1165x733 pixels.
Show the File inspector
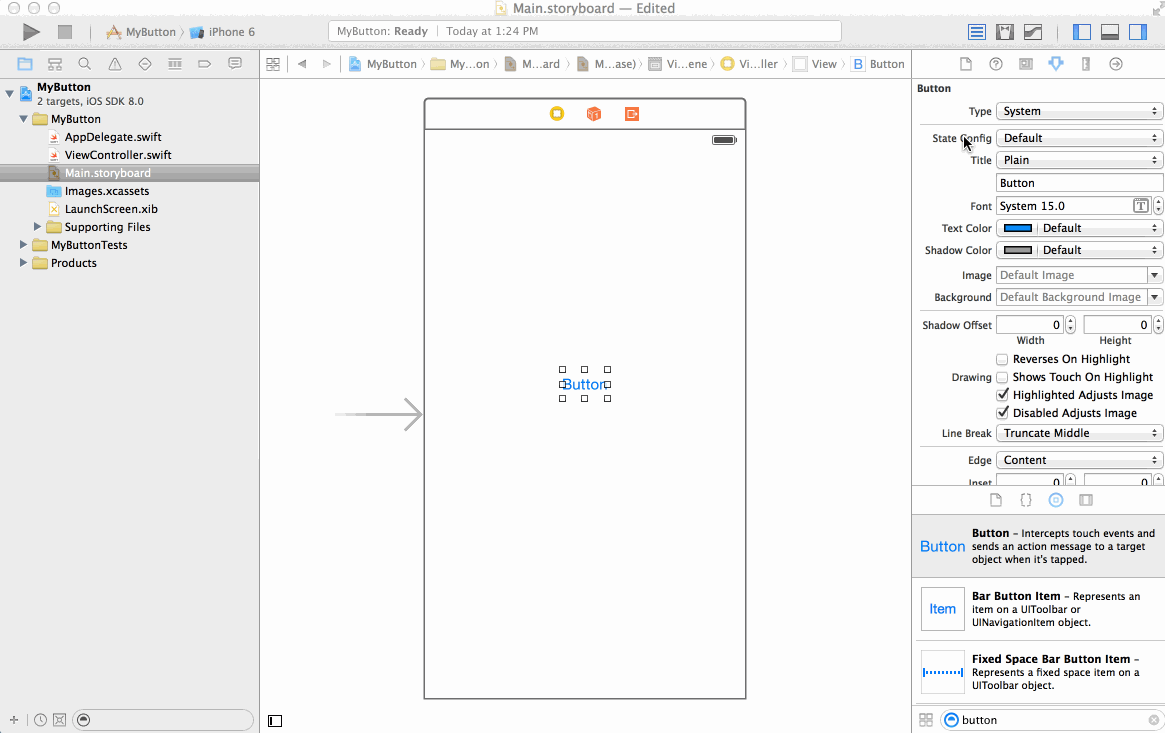[x=966, y=64]
